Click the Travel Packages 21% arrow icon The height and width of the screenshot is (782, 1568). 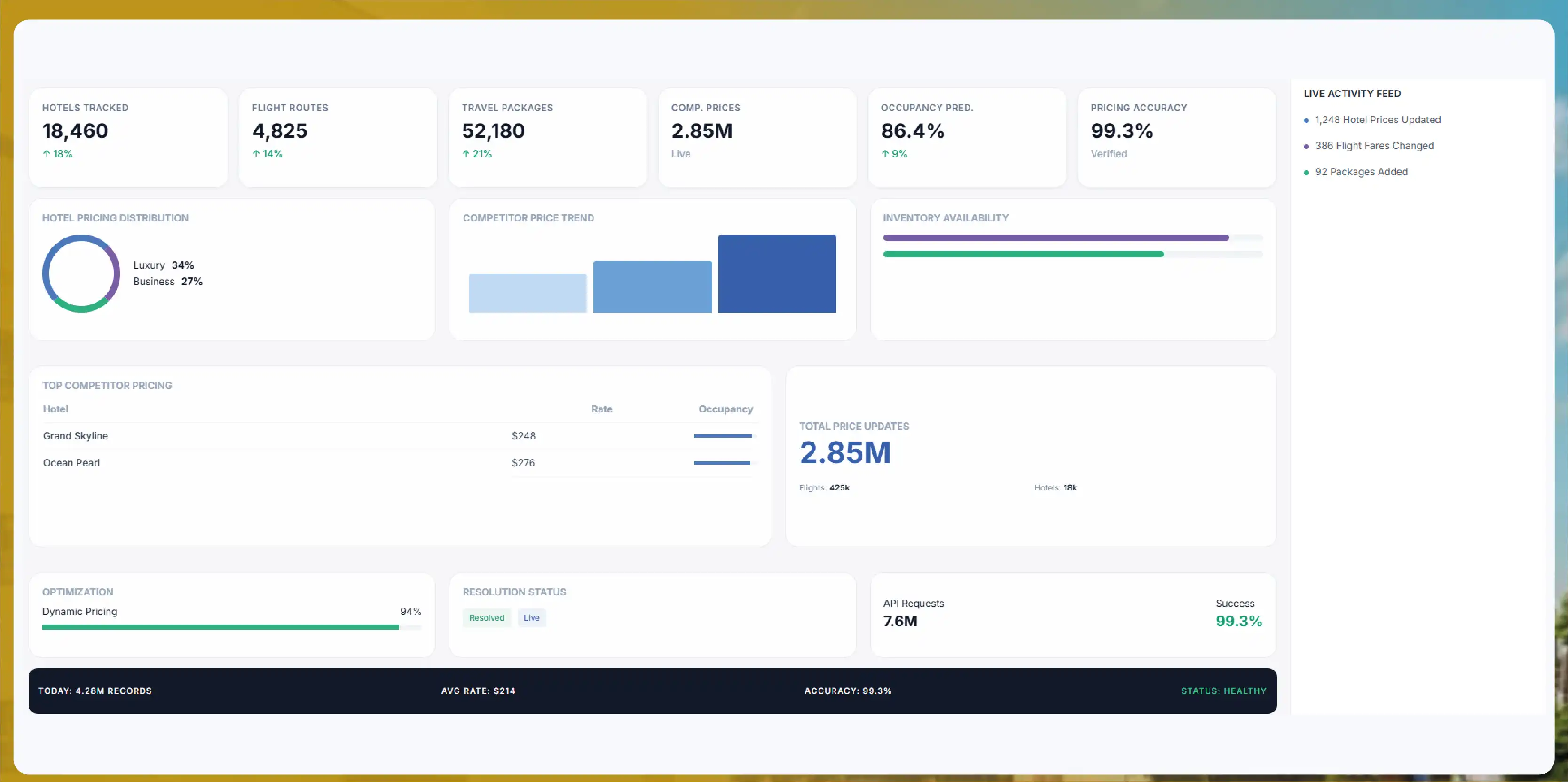tap(465, 154)
